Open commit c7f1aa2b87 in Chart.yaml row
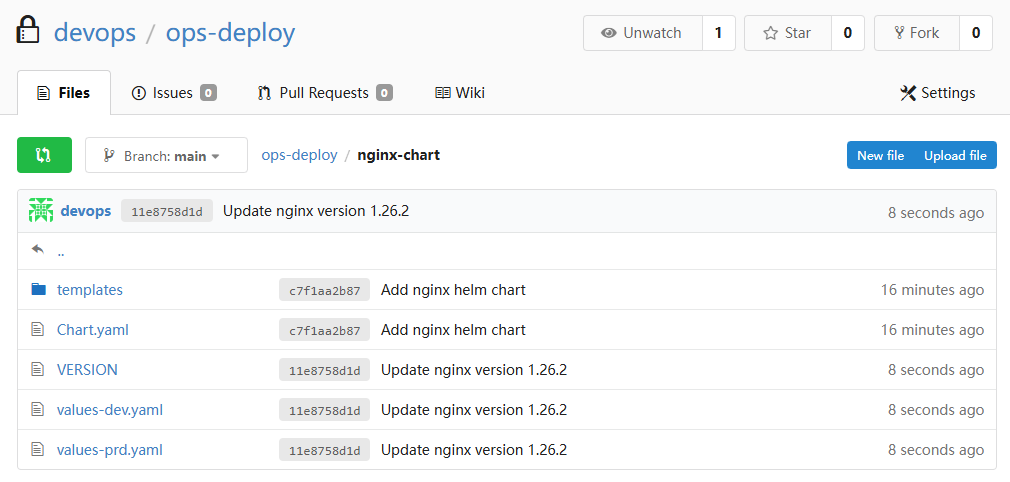This screenshot has width=1010, height=482. point(325,330)
